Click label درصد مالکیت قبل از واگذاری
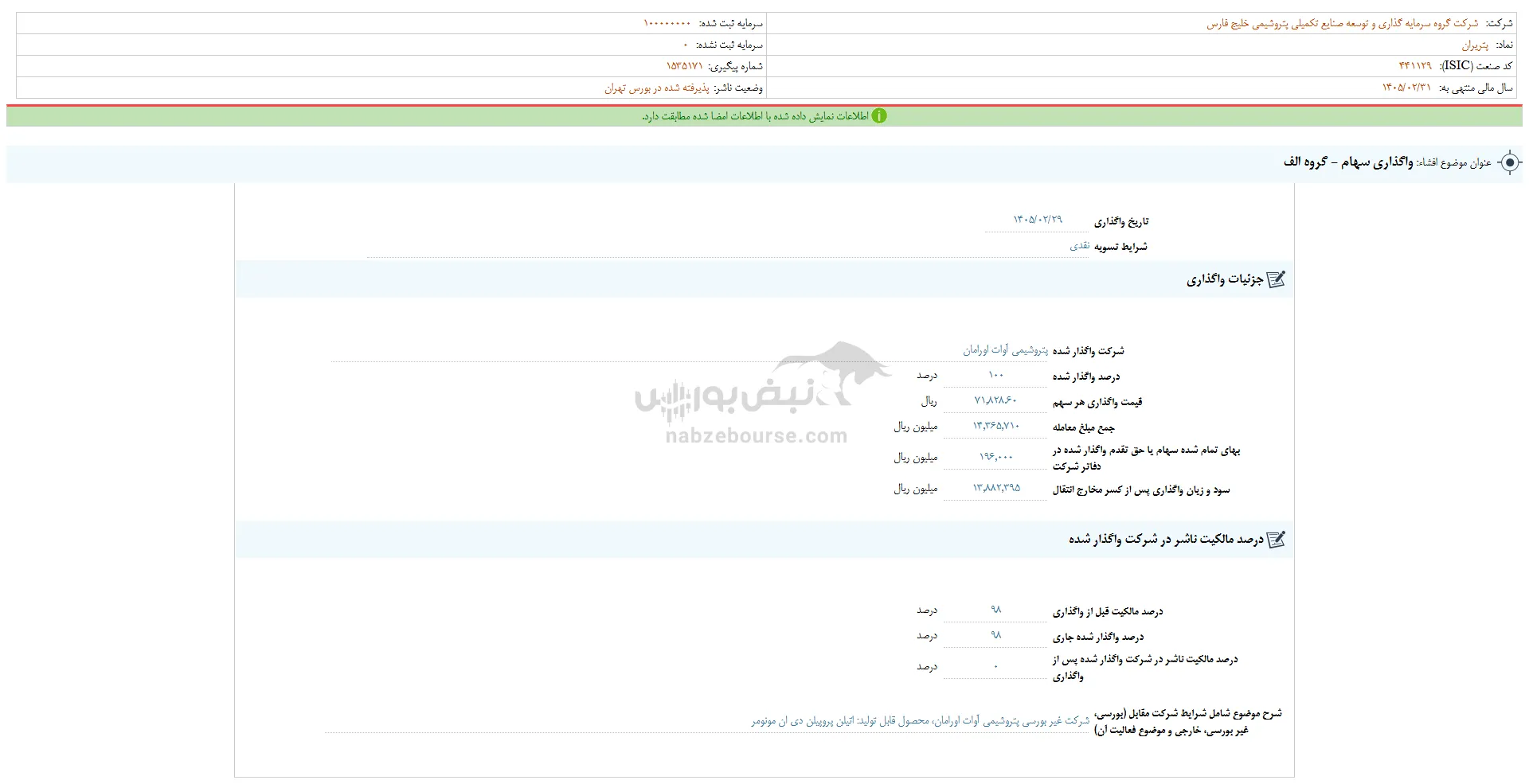Screen dimensions: 1529x784 [1108, 611]
